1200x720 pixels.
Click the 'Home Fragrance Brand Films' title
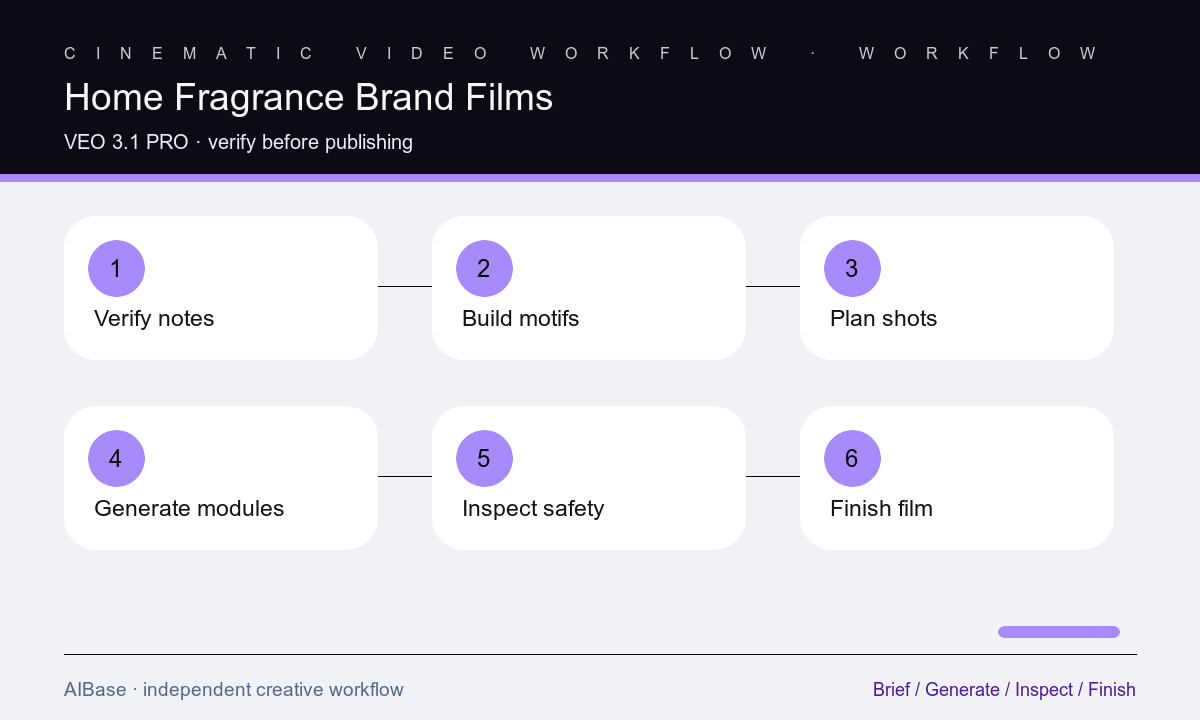[x=308, y=98]
